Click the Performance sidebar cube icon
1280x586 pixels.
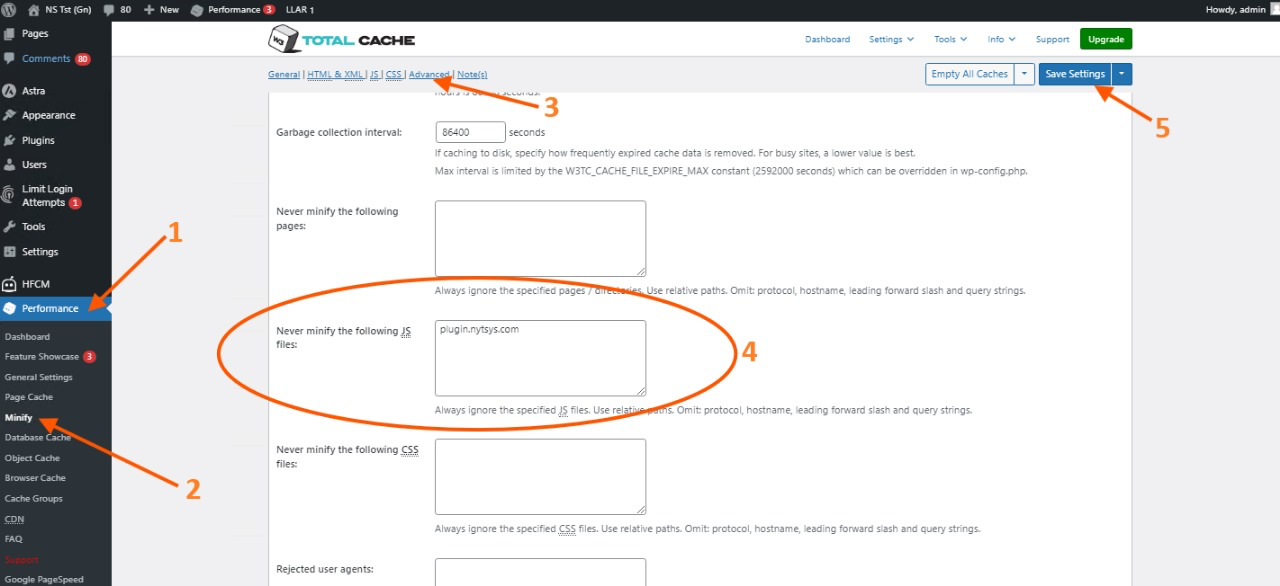point(10,308)
